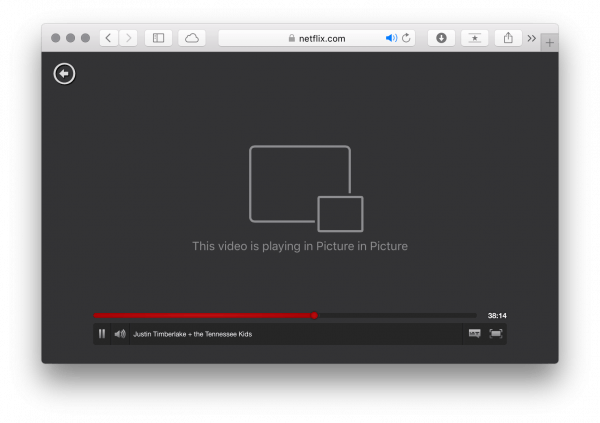Screen dimensions: 600x423
Task: Open the Top Sites star button
Action: (x=474, y=38)
